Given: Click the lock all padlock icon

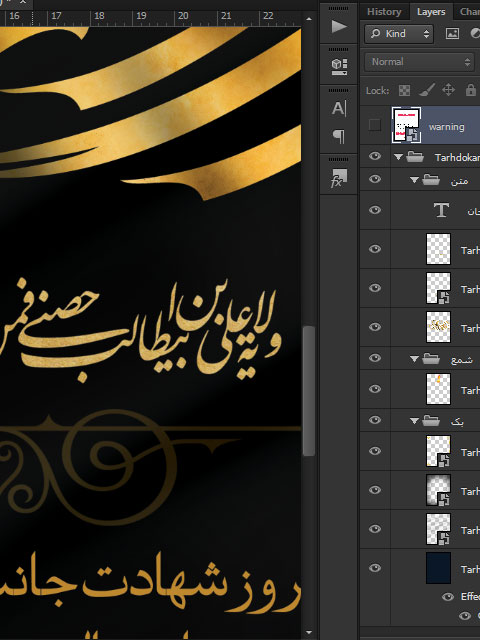Looking at the screenshot, I should pos(471,90).
